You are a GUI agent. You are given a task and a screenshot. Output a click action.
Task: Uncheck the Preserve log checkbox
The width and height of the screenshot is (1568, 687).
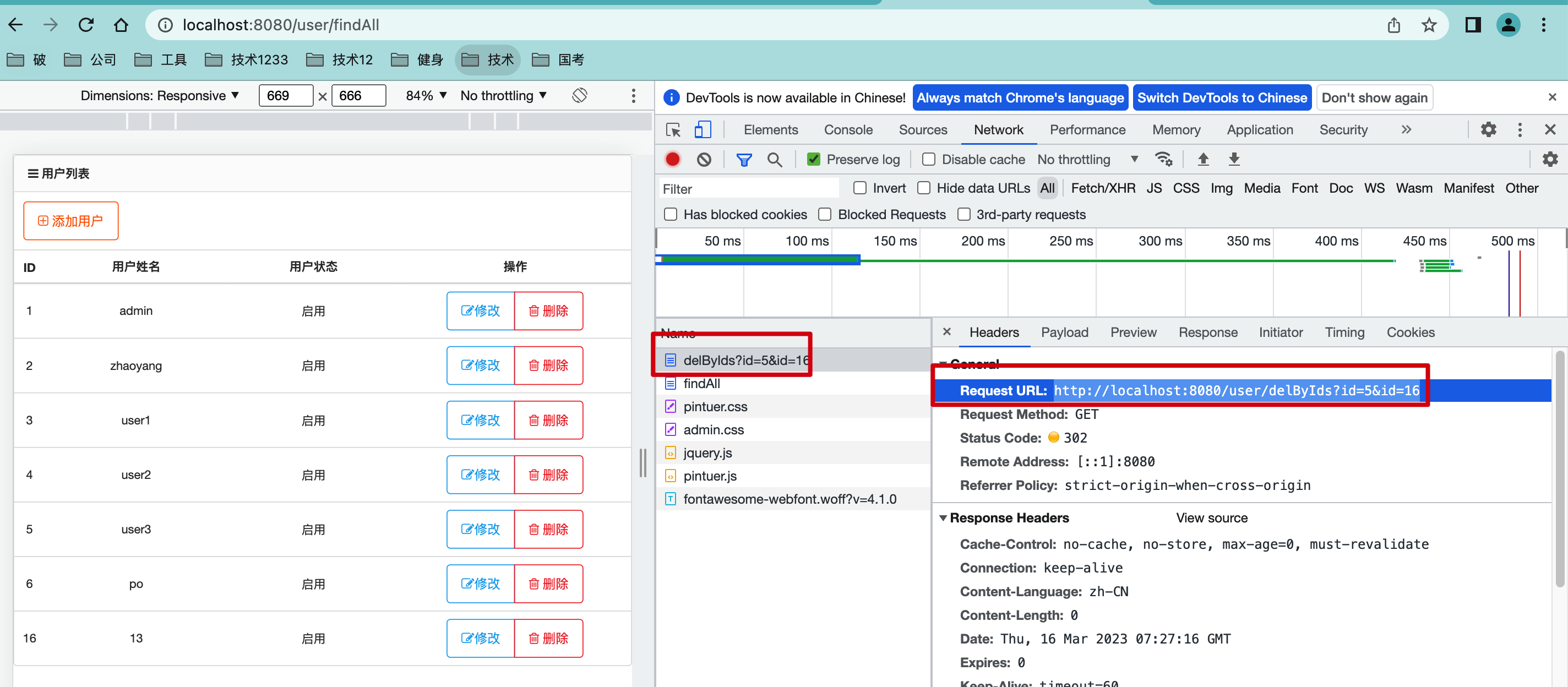pyautogui.click(x=813, y=160)
